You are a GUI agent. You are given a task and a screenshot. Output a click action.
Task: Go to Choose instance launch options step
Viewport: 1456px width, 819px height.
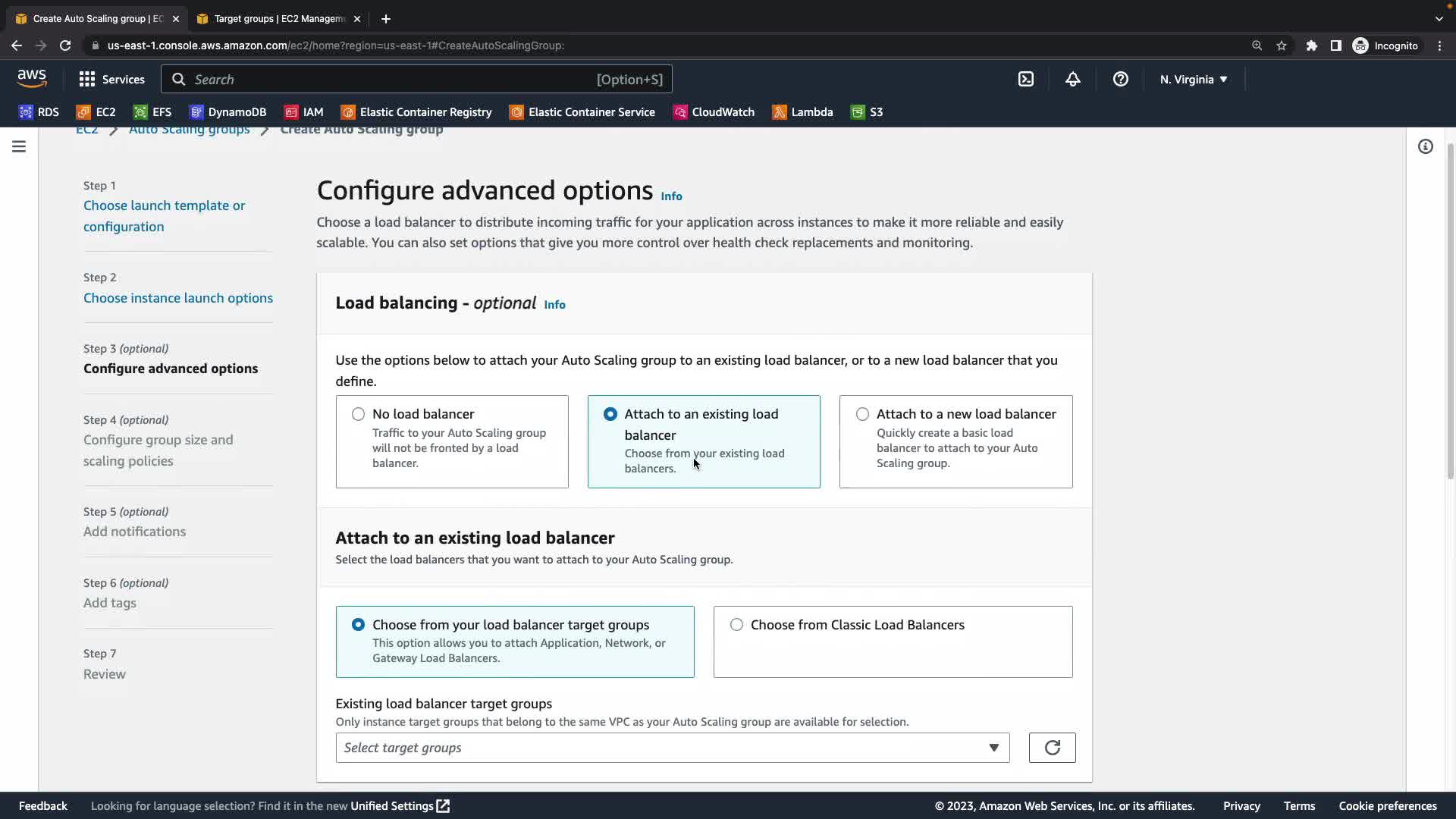coord(177,298)
